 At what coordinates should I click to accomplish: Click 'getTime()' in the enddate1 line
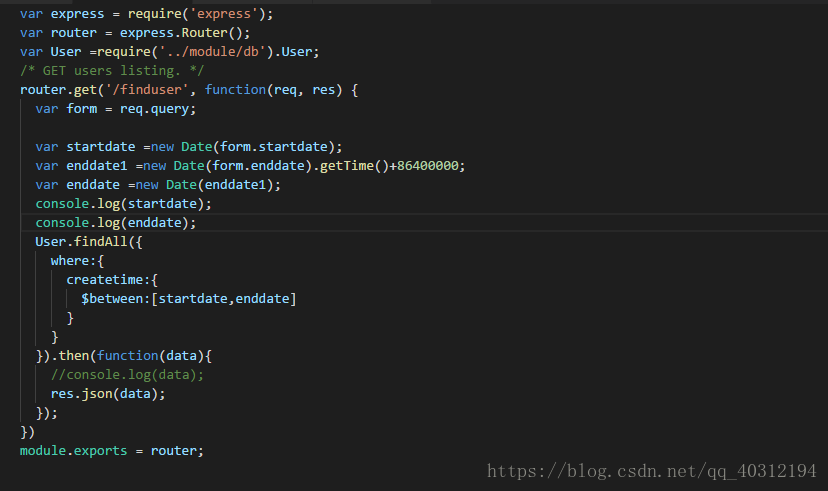coord(354,166)
